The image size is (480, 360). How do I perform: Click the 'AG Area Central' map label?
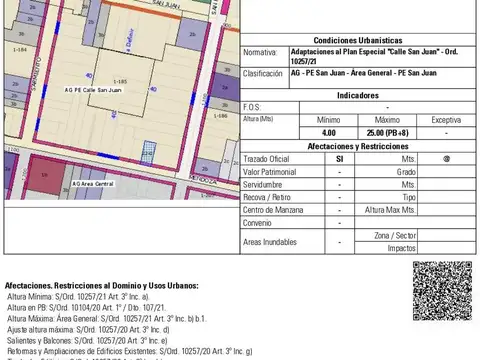pos(93,184)
